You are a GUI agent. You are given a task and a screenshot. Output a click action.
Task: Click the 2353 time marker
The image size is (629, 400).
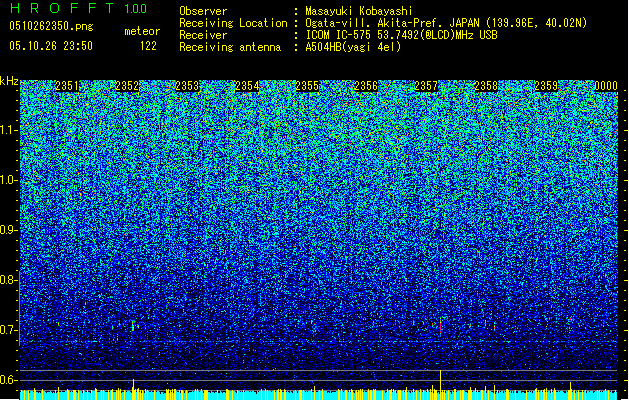pyautogui.click(x=187, y=86)
